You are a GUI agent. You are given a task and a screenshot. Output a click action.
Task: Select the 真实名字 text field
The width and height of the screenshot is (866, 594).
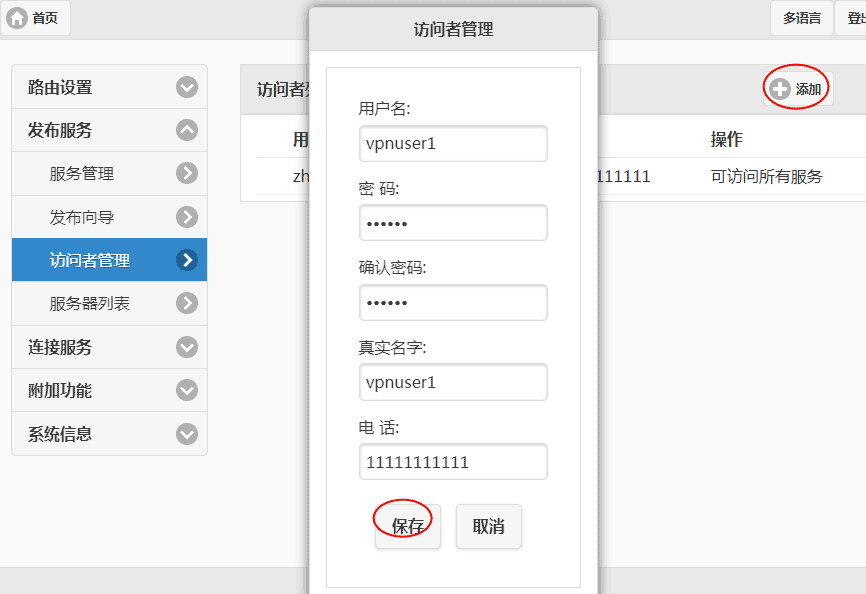tap(453, 382)
